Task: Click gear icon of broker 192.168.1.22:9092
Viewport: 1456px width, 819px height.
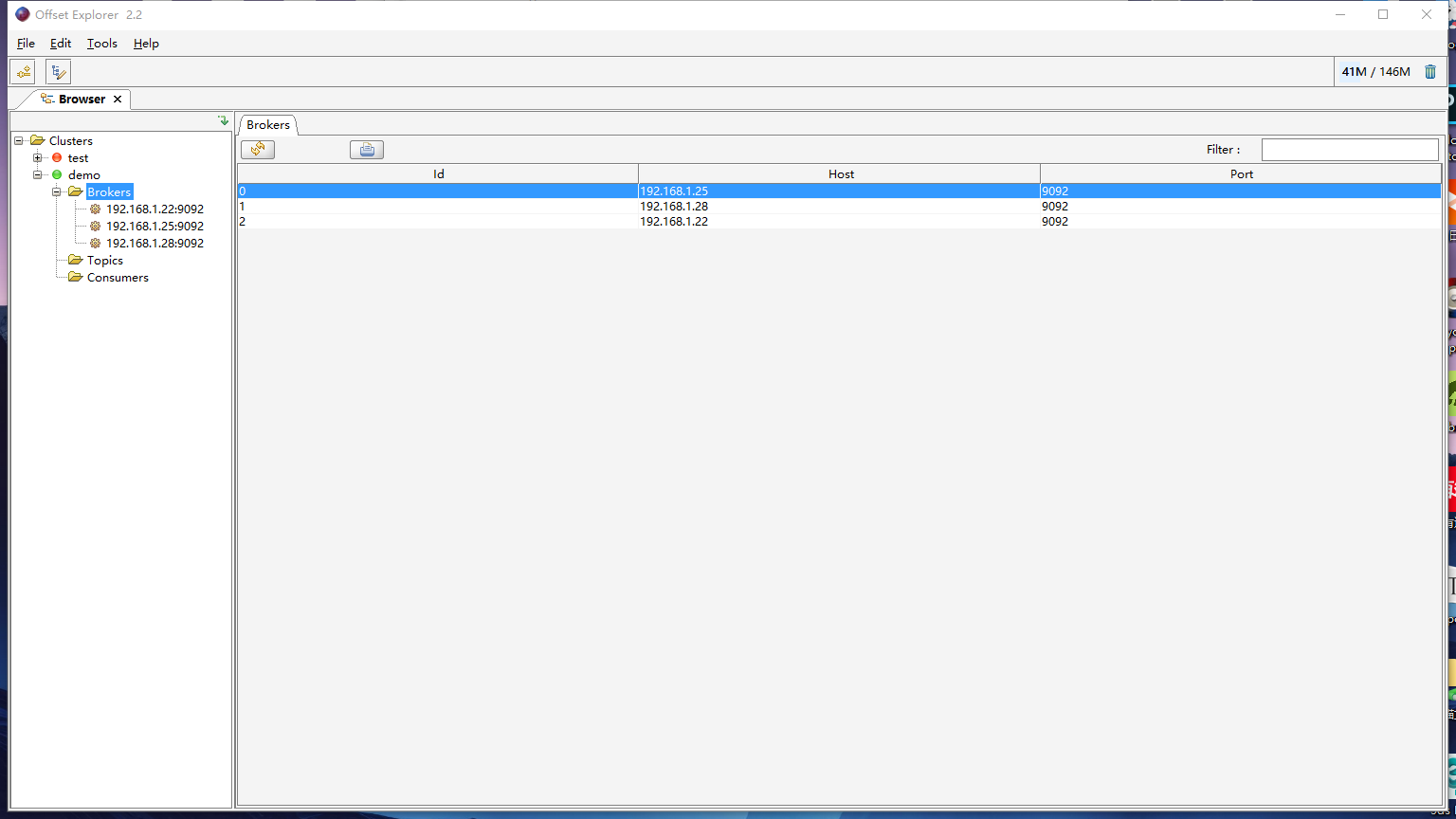Action: click(95, 209)
